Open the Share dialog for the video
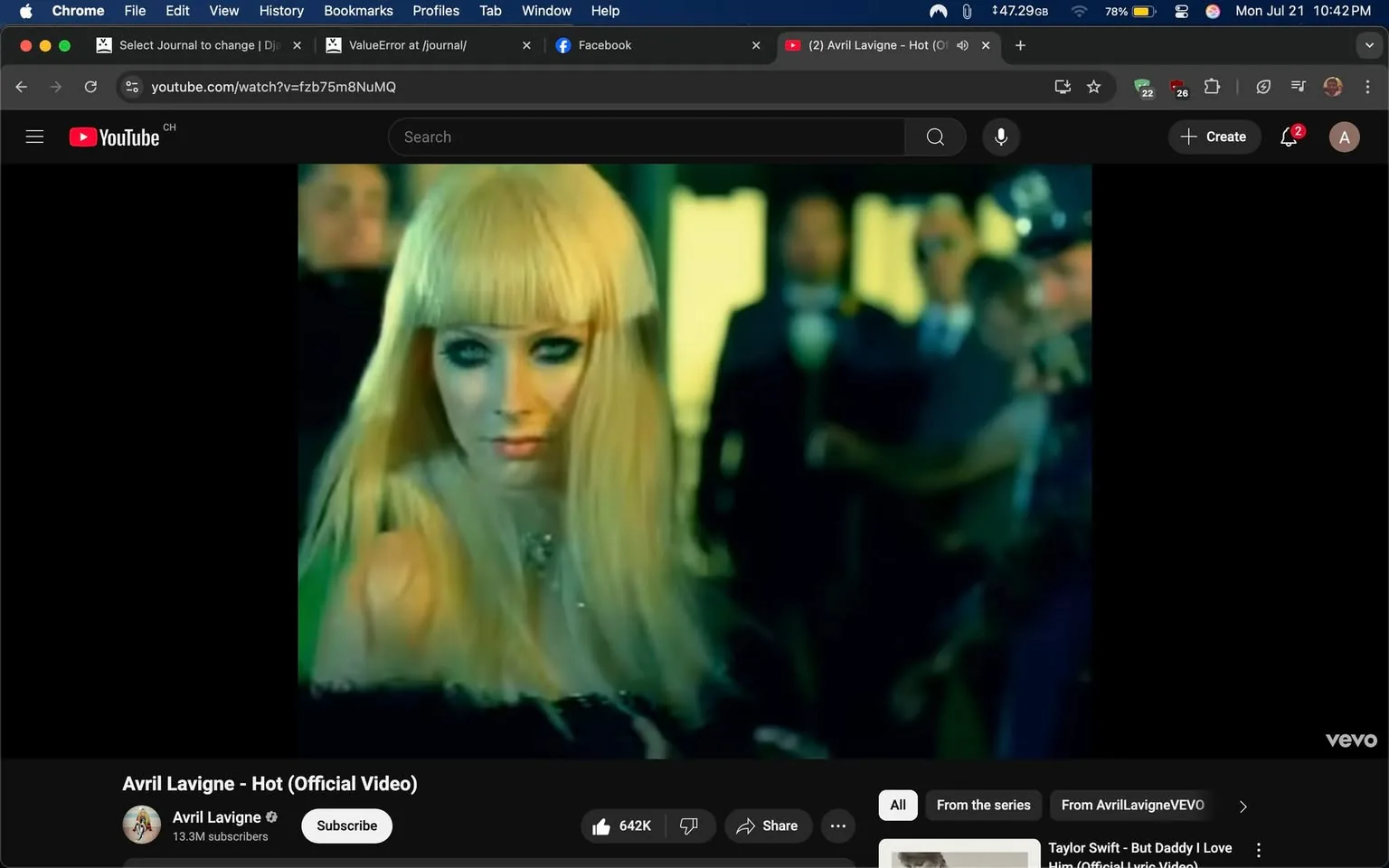The image size is (1389, 868). [768, 826]
